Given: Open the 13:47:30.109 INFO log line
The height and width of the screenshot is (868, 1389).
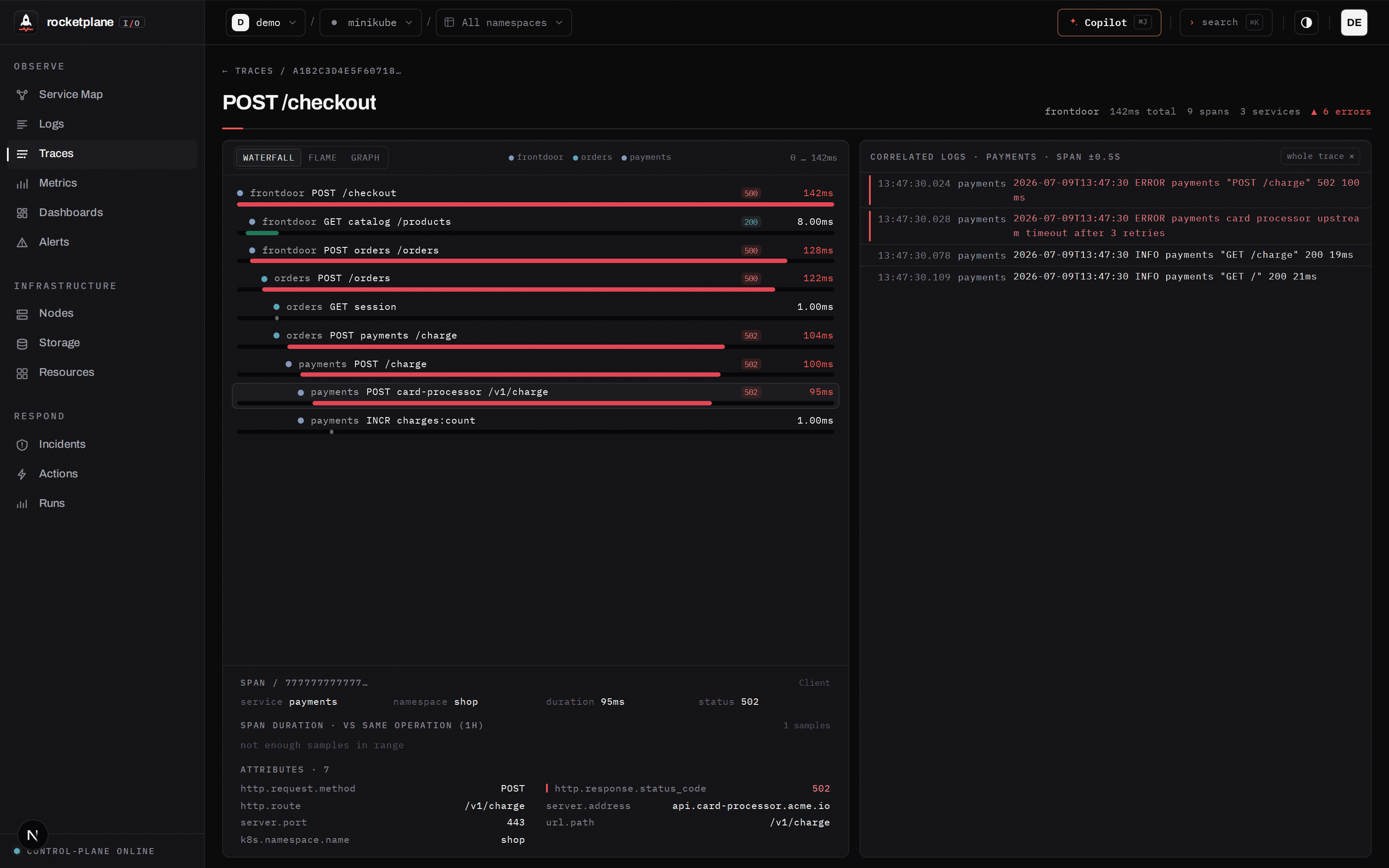Looking at the screenshot, I should 1115,277.
